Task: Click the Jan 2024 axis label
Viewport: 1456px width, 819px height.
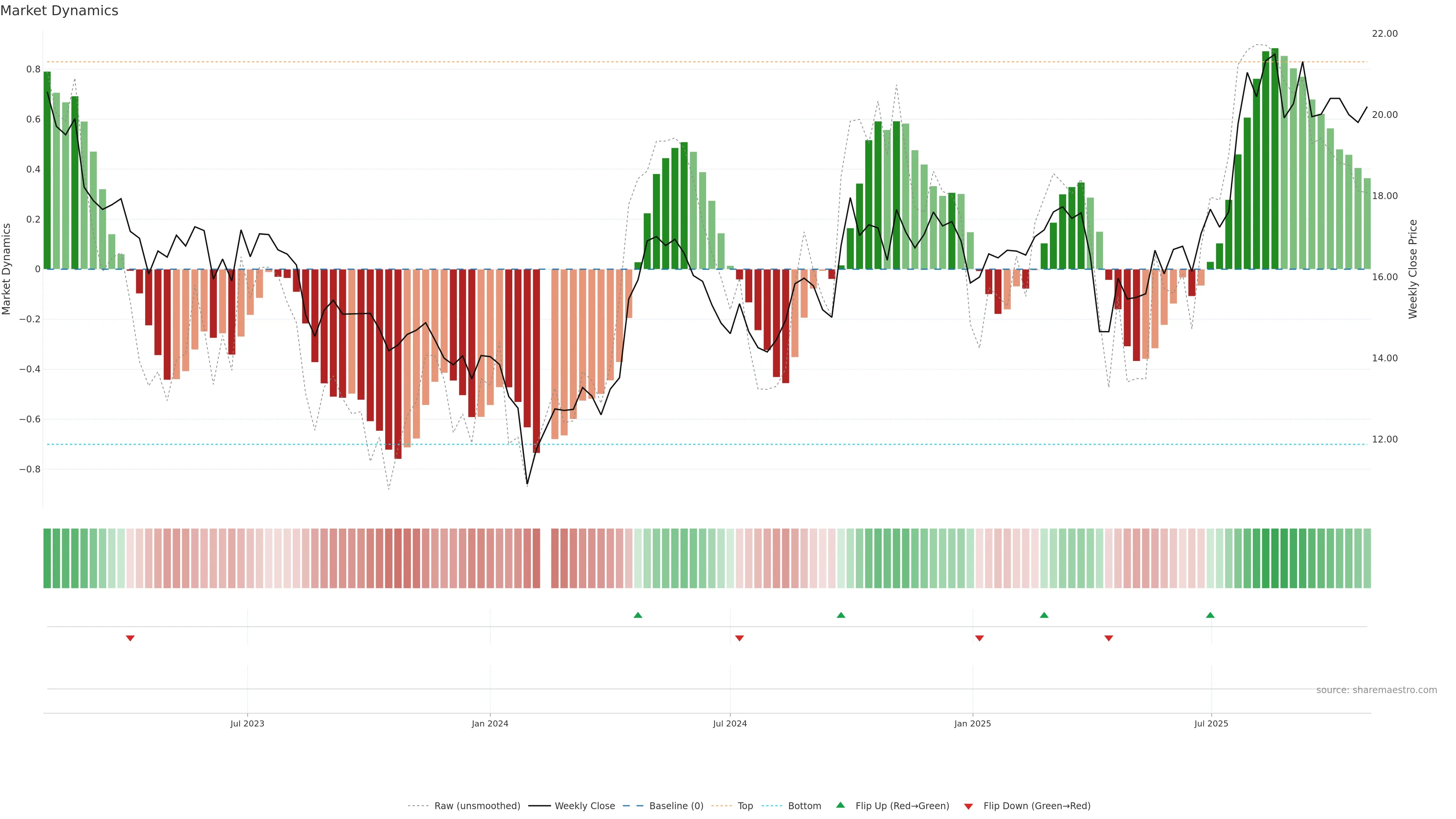Action: 490,723
